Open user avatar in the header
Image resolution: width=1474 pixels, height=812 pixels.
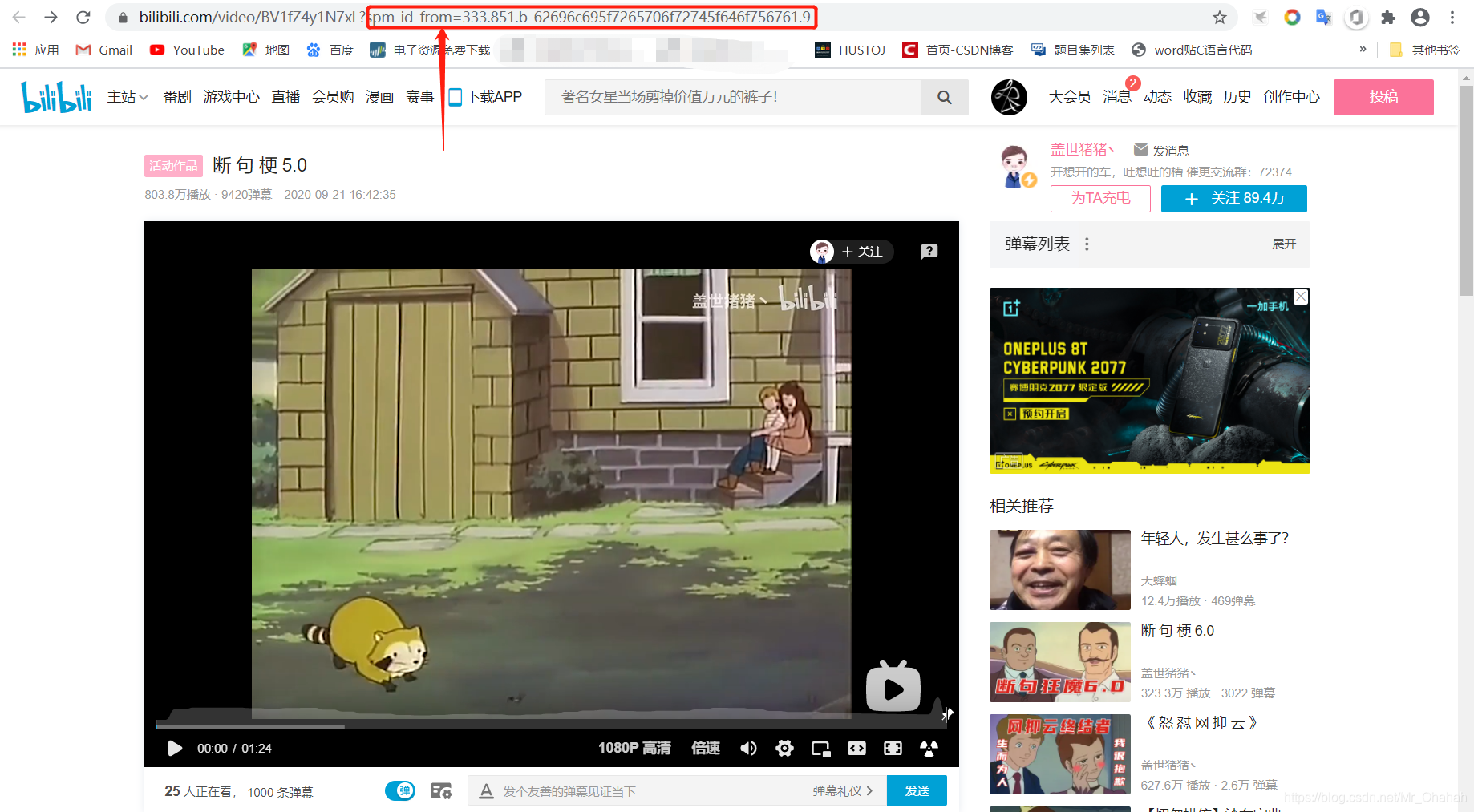click(1009, 97)
